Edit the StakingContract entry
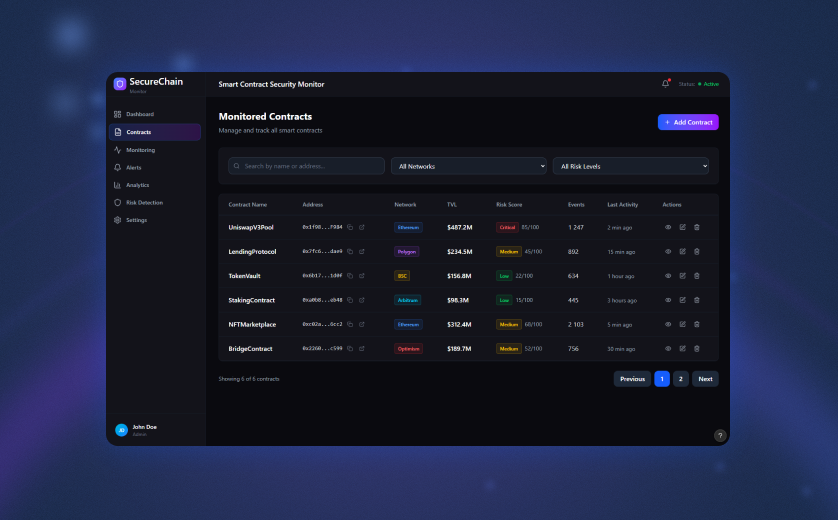This screenshot has width=838, height=520. click(x=683, y=300)
